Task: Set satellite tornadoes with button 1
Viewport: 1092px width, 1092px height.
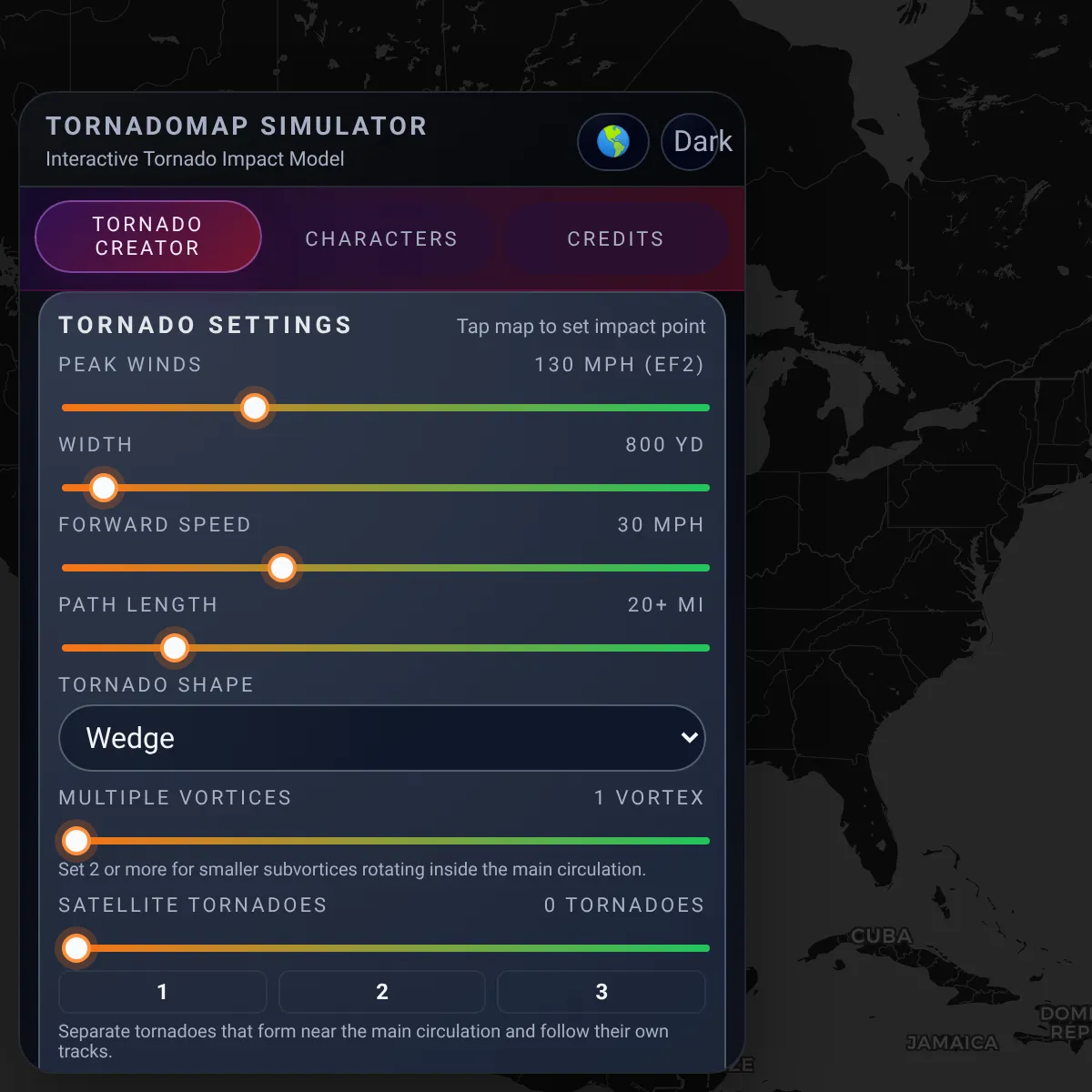Action: pyautogui.click(x=162, y=992)
